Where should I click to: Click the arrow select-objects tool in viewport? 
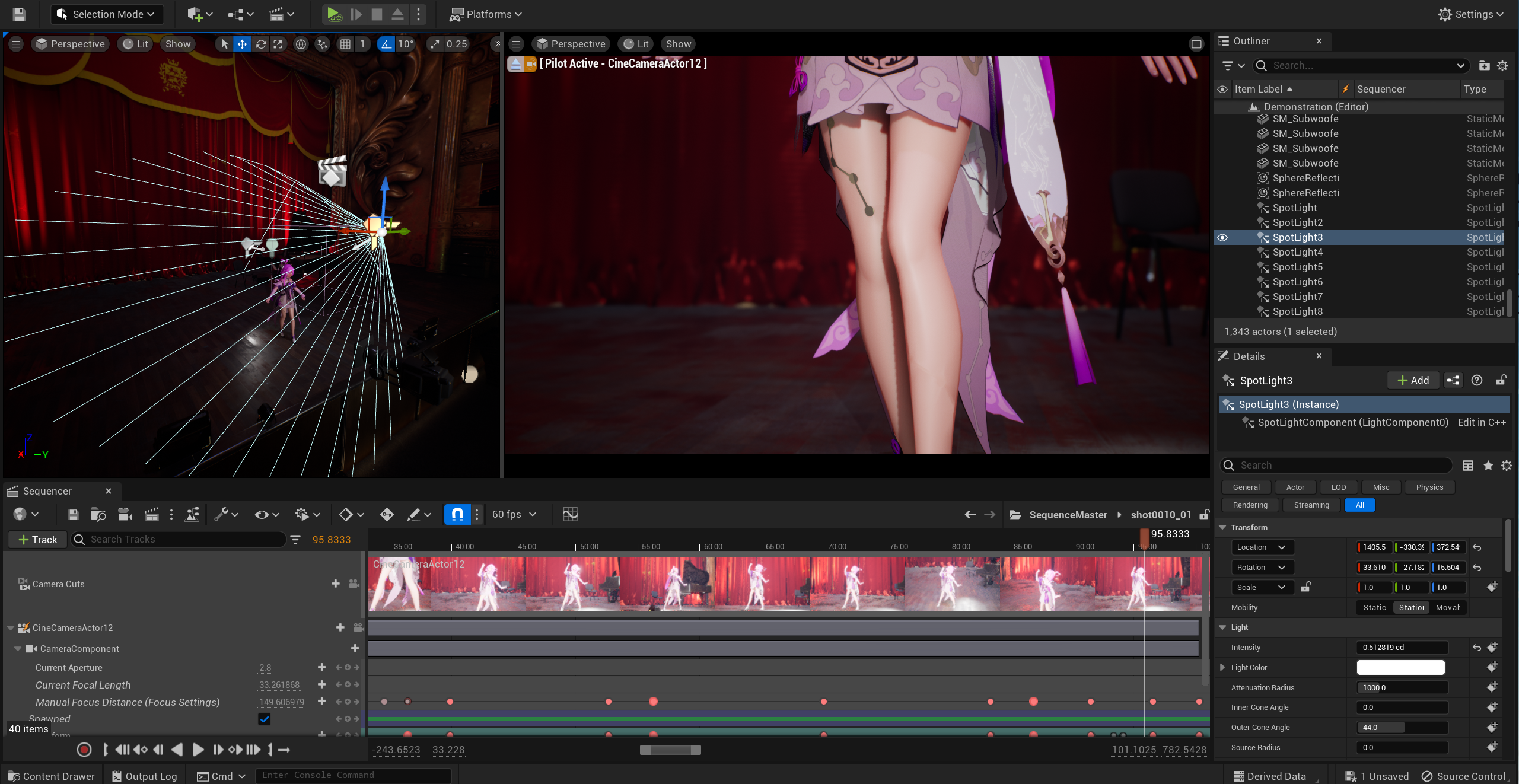click(x=224, y=44)
